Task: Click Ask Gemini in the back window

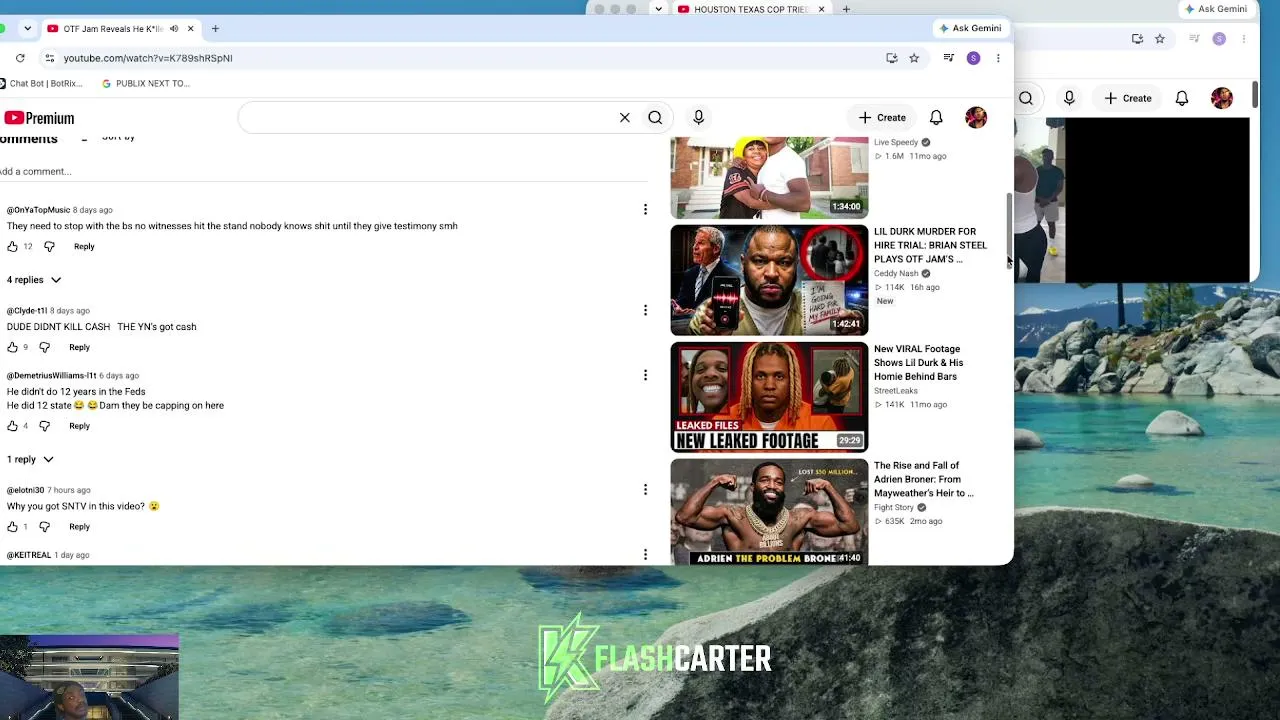Action: coord(1215,9)
